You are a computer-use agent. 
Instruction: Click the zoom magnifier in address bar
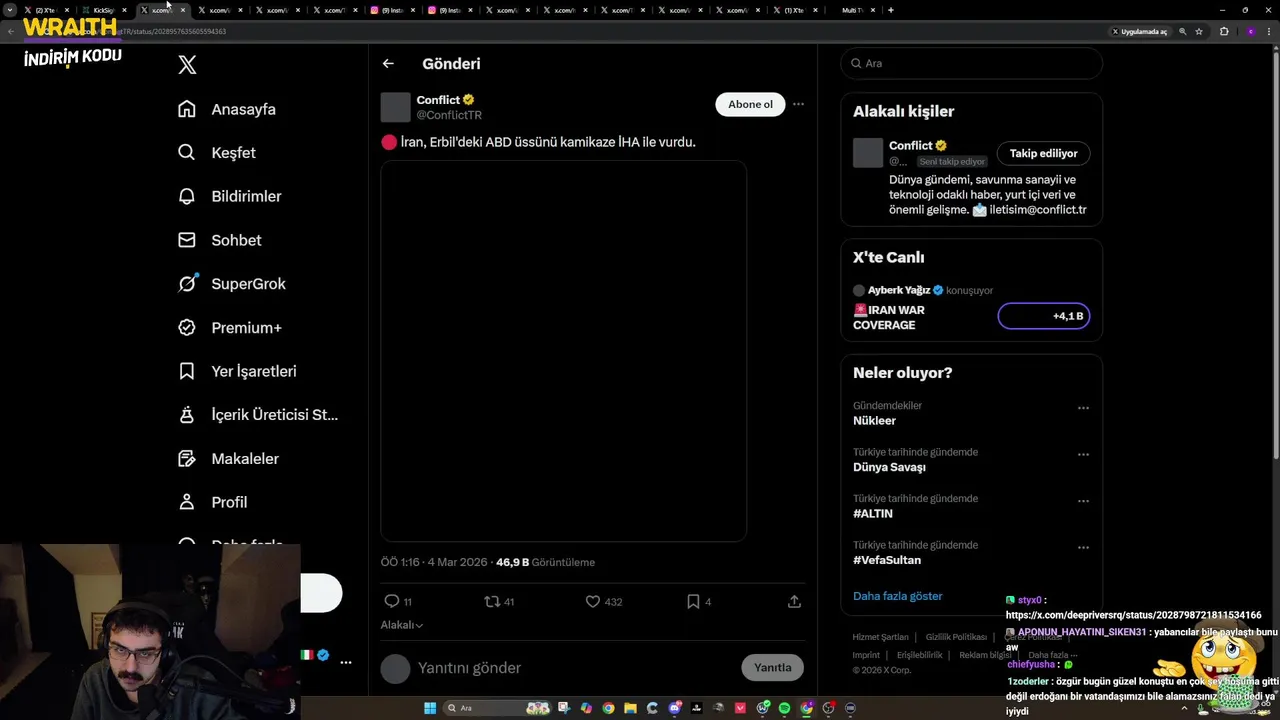[x=1183, y=32]
